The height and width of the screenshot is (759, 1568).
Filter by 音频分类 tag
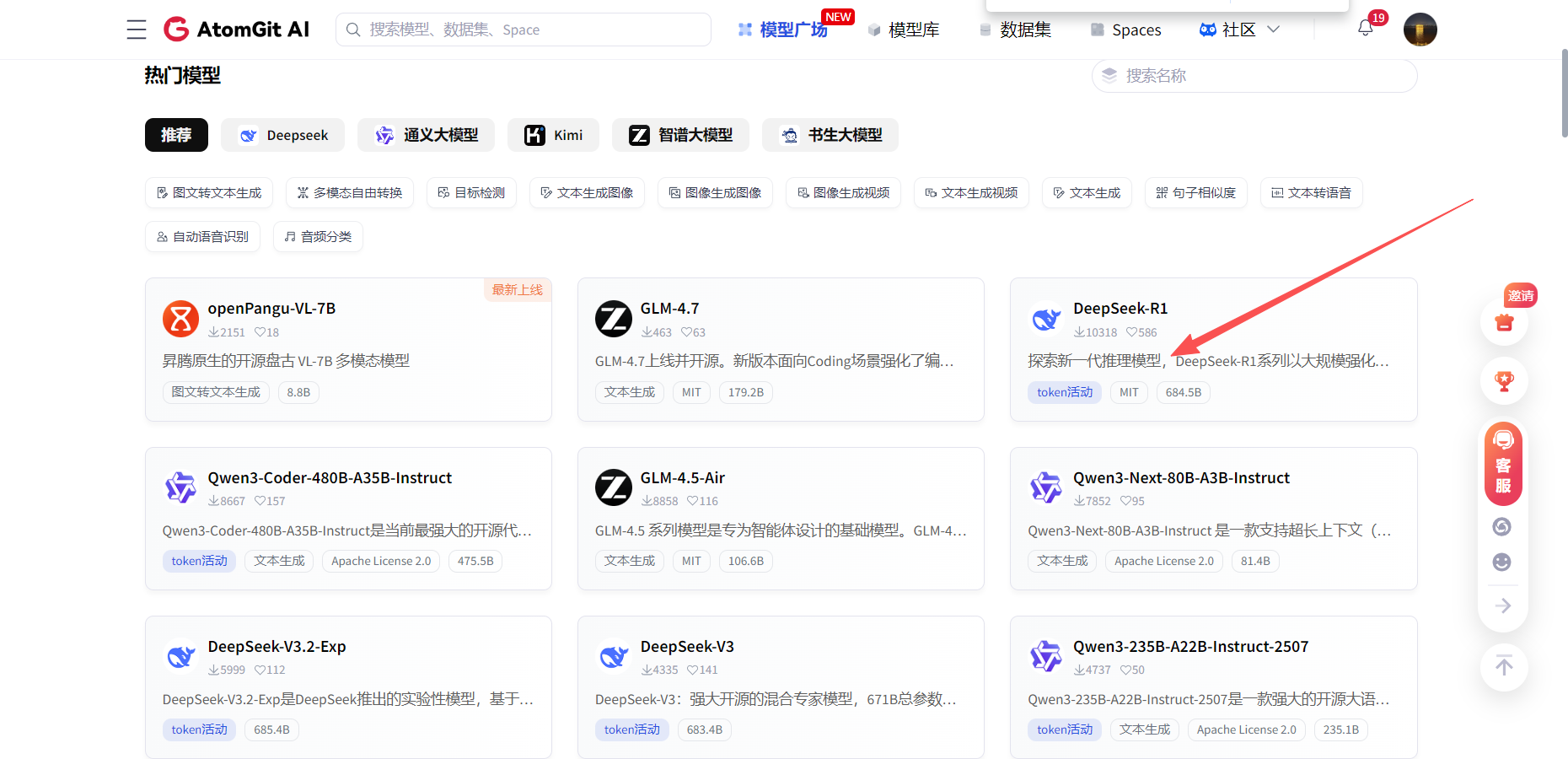(318, 237)
